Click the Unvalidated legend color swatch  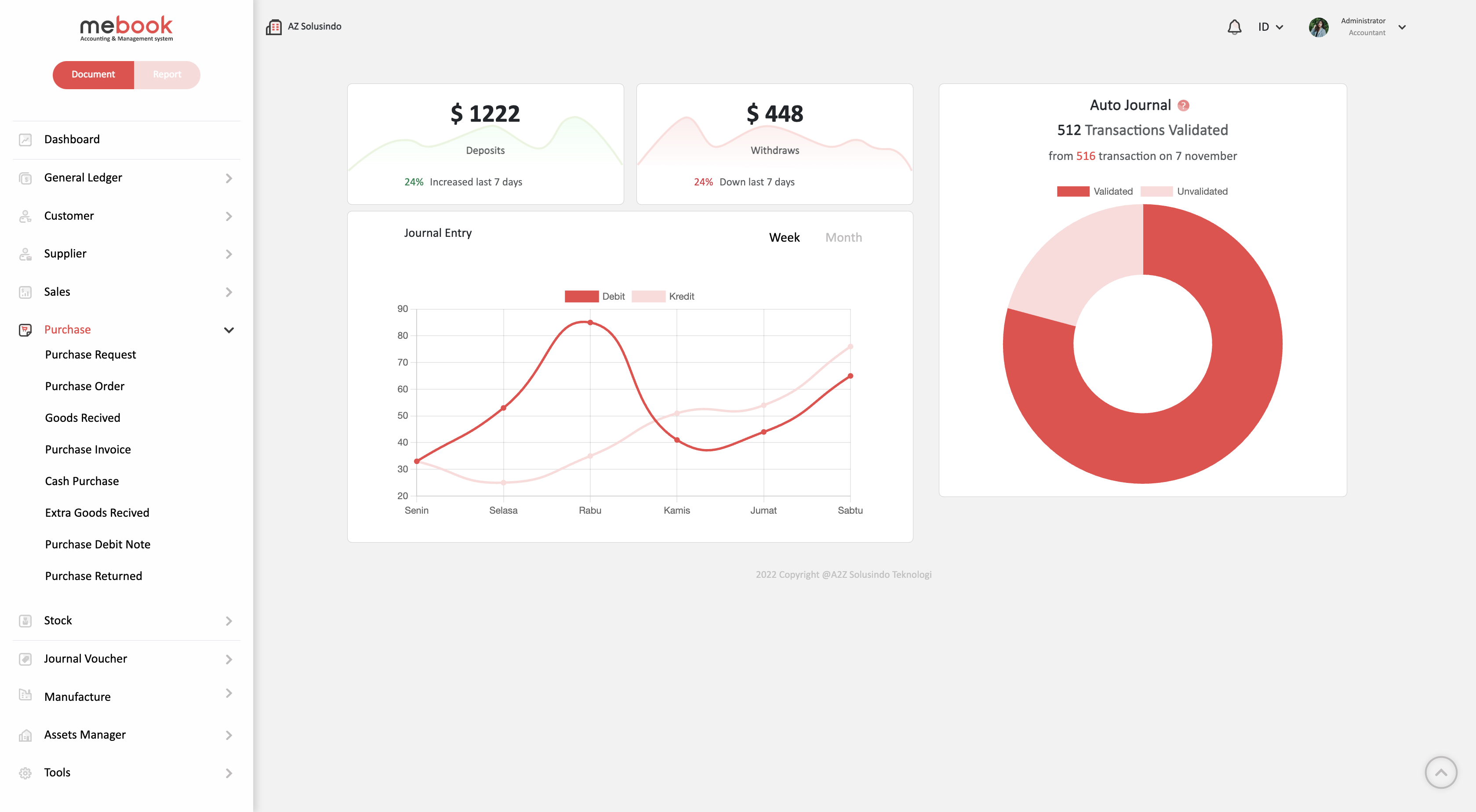point(1156,191)
